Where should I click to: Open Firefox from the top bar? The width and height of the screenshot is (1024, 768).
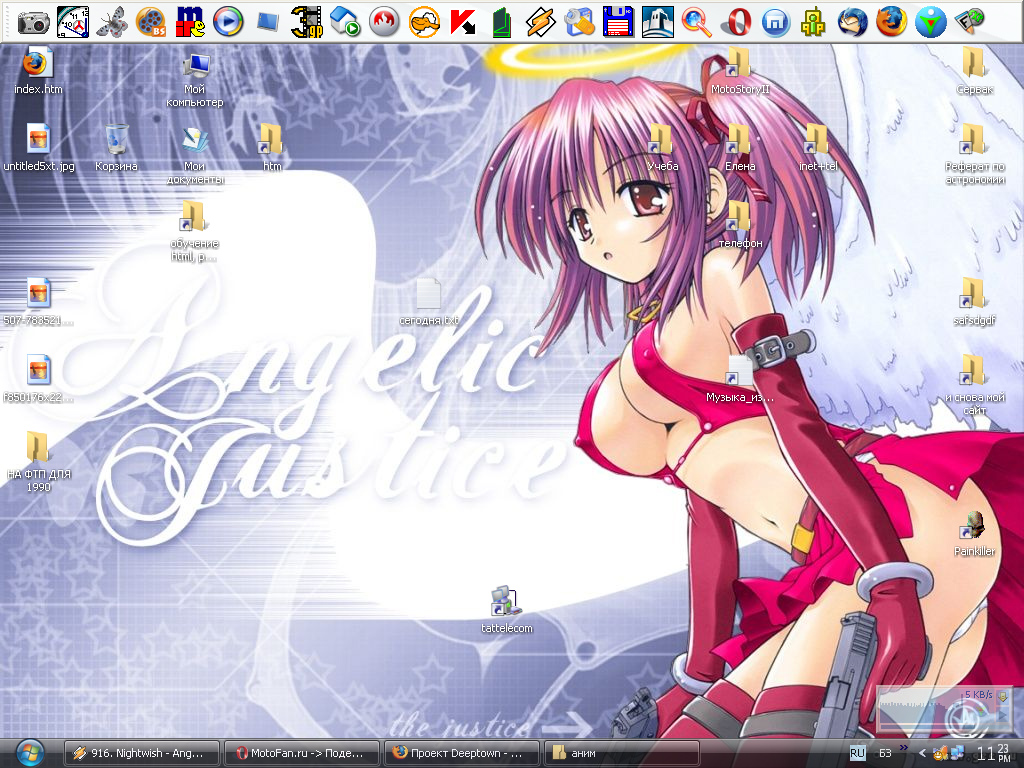[x=891, y=23]
